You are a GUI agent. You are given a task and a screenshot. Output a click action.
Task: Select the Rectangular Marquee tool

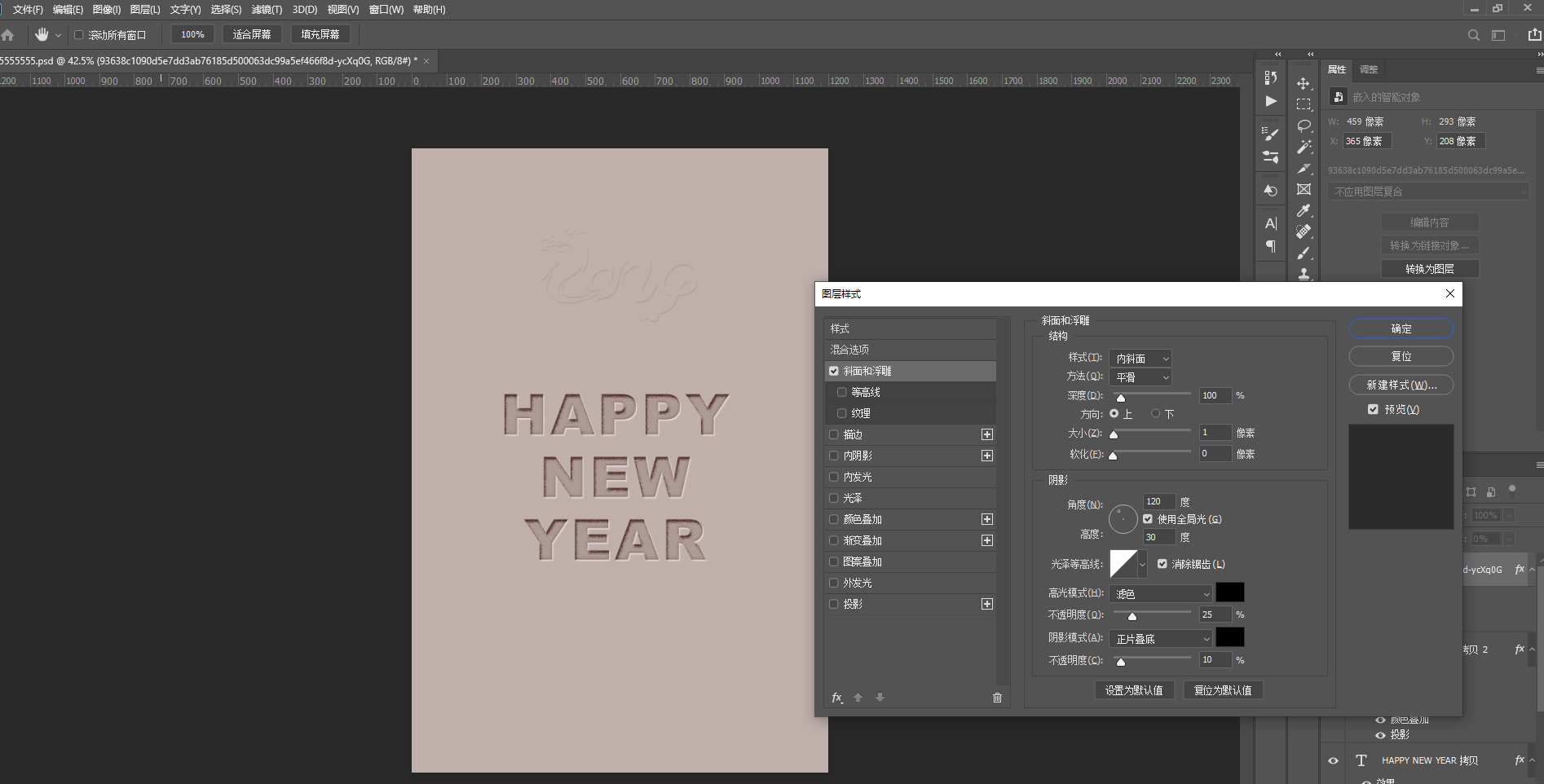click(x=1304, y=104)
